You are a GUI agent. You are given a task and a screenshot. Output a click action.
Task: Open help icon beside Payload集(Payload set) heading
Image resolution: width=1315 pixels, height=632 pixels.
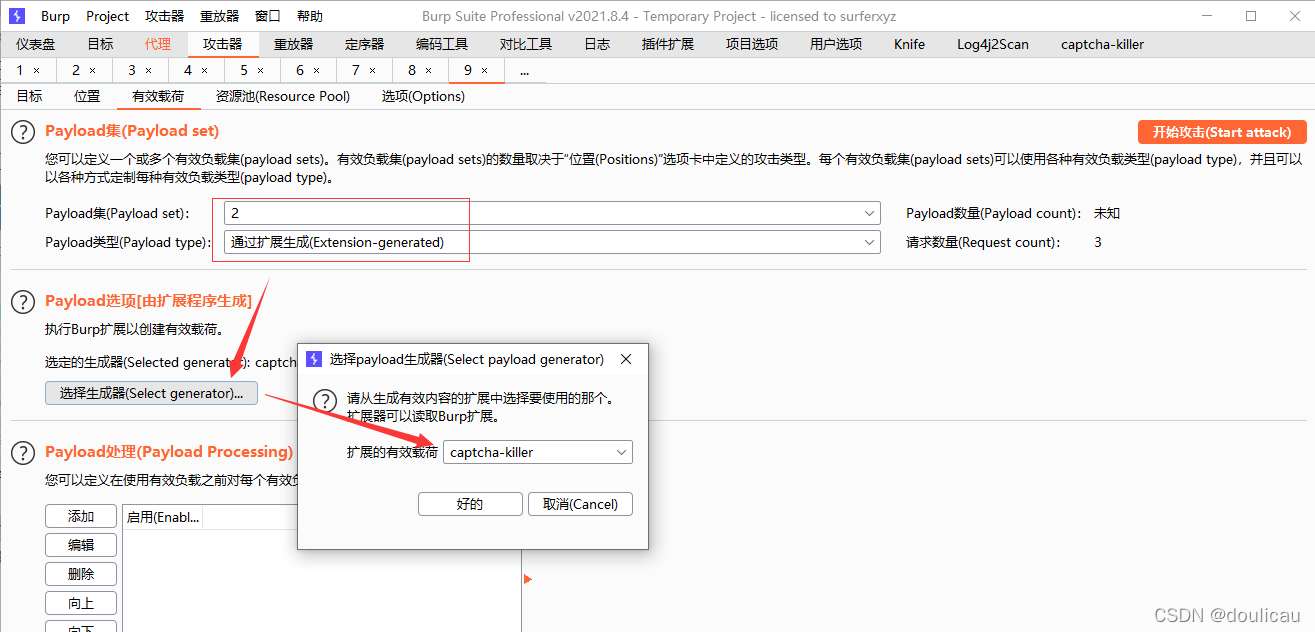point(22,132)
